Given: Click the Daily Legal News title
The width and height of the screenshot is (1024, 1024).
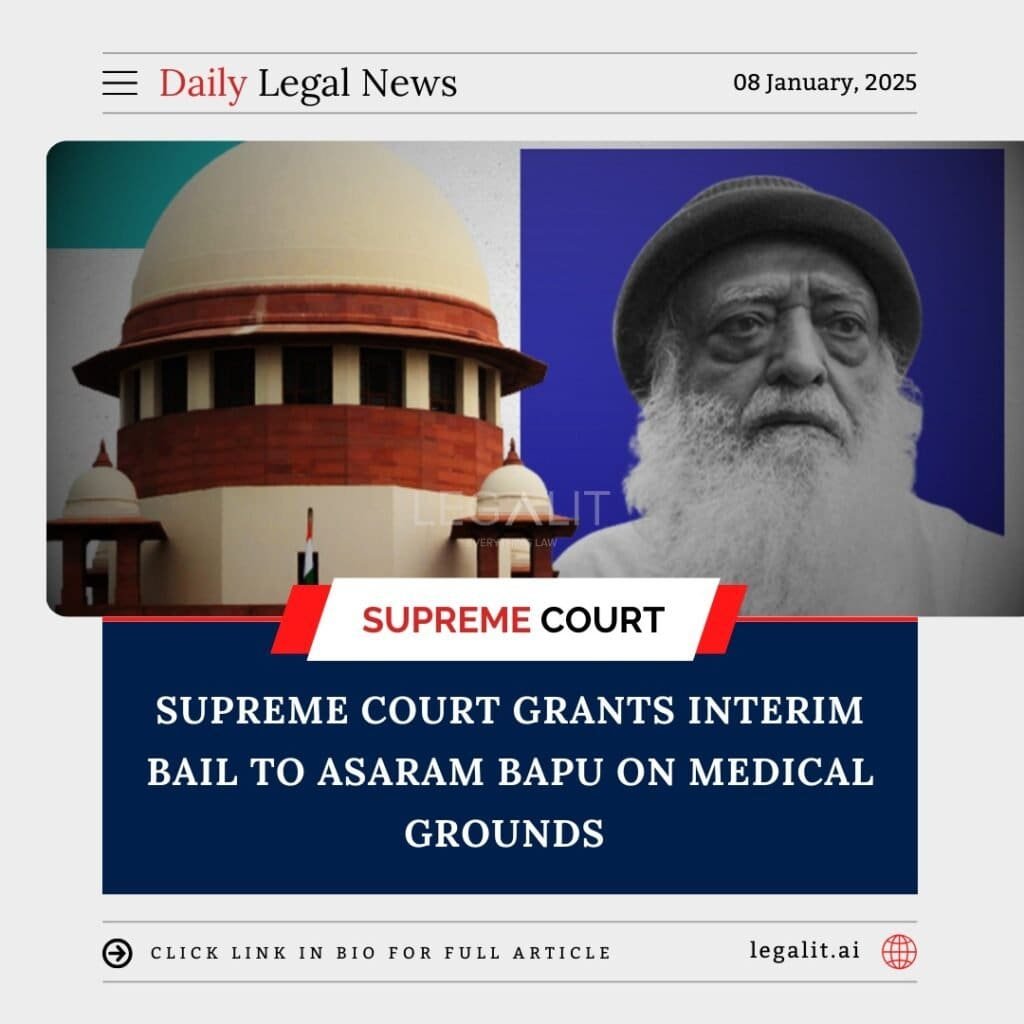Looking at the screenshot, I should tap(308, 84).
